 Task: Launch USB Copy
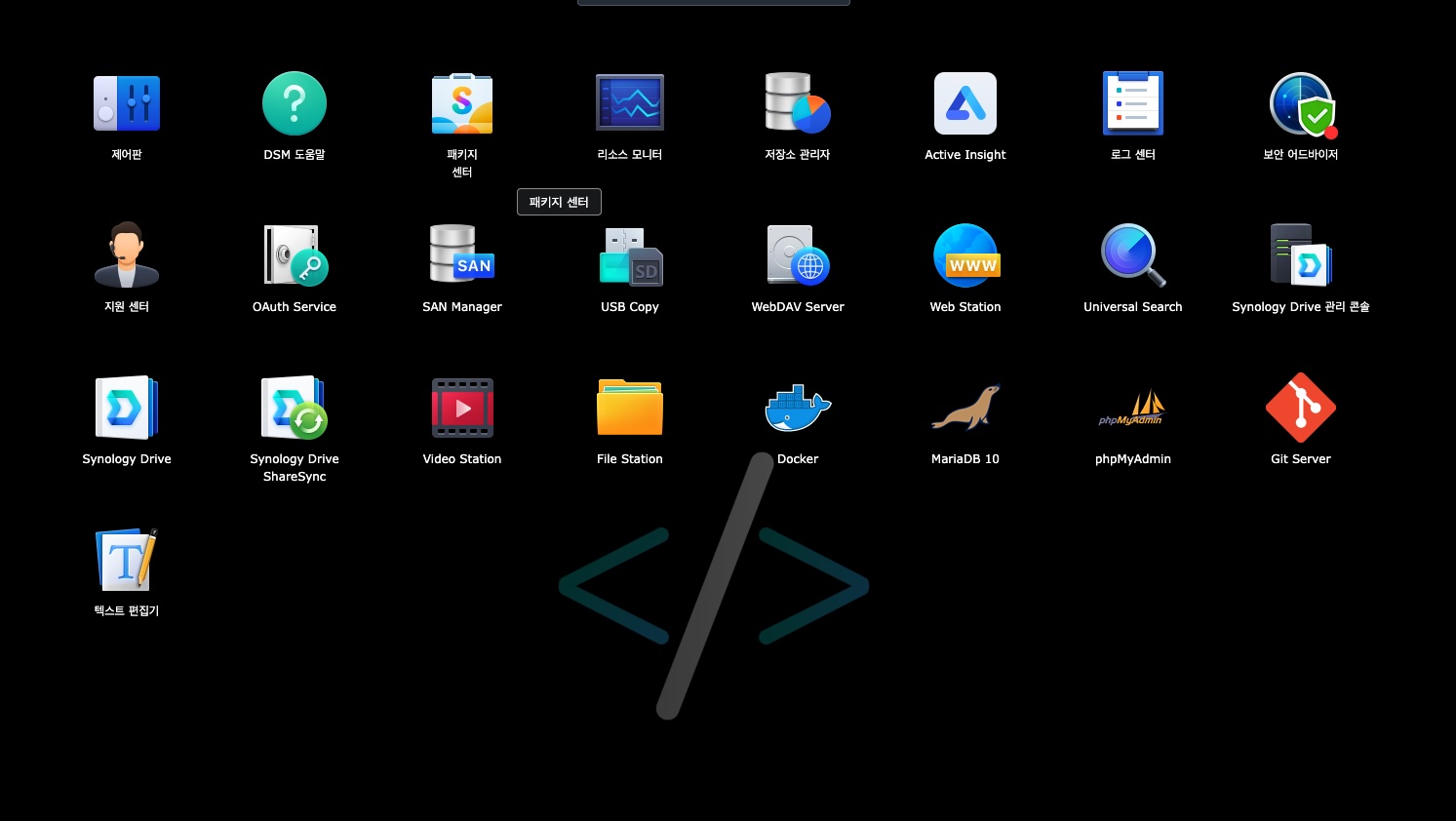coord(630,255)
